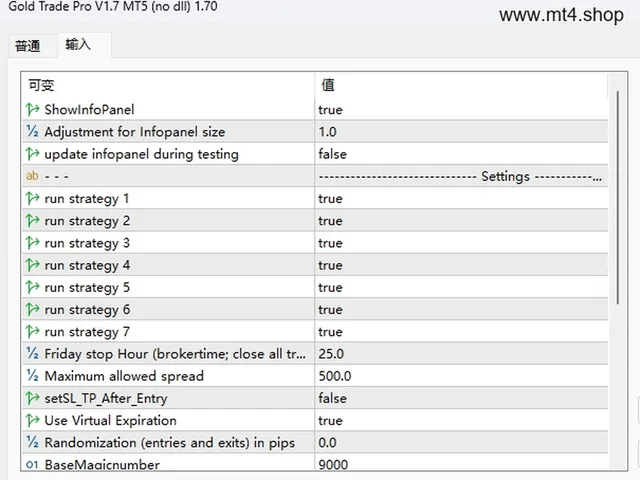Click the boolean icon for Use Virtual Expiration
Viewport: 640px width, 480px height.
32,420
